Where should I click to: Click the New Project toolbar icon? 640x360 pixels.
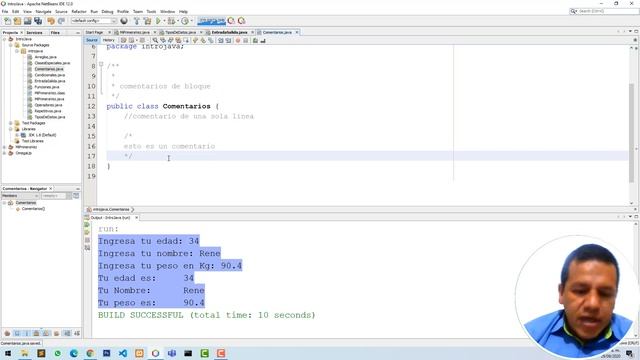(x=17, y=21)
